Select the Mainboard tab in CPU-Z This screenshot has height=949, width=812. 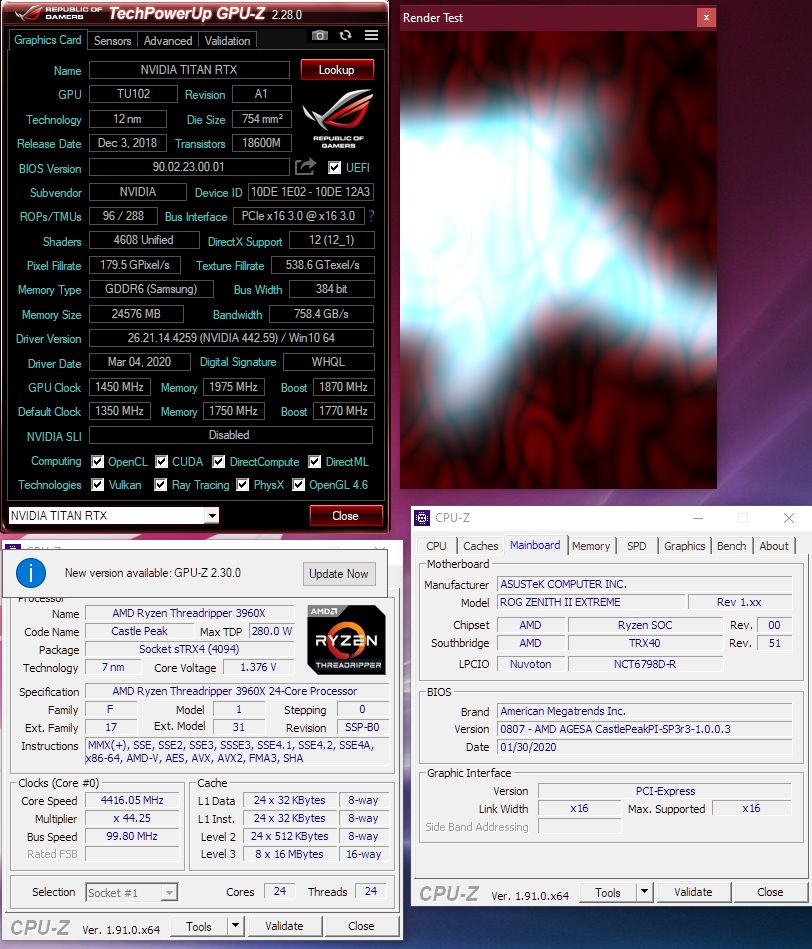point(535,545)
